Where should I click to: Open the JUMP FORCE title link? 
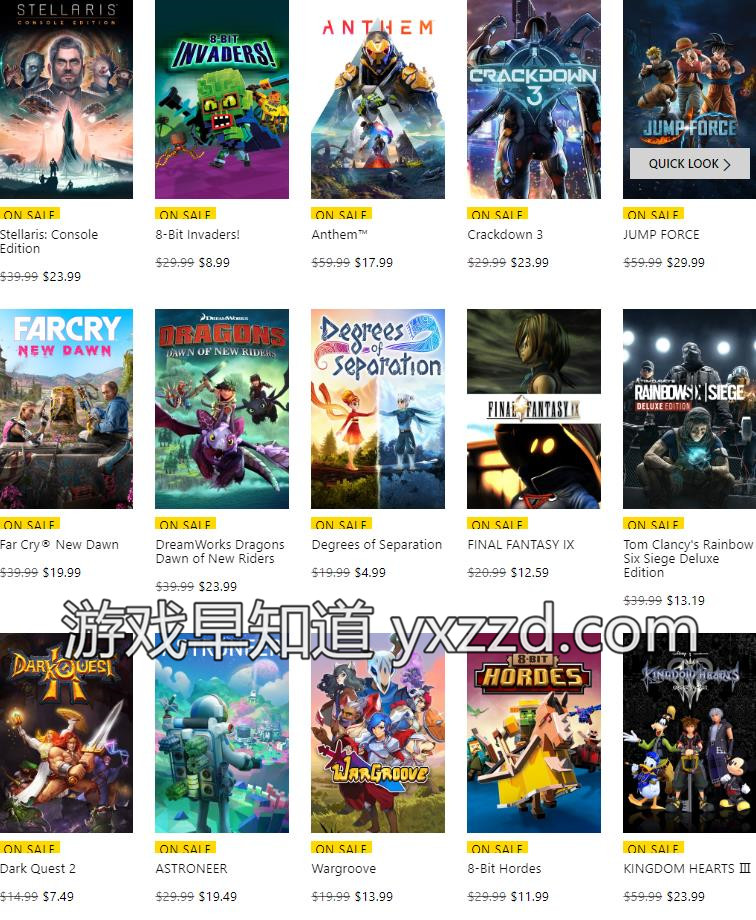point(662,235)
